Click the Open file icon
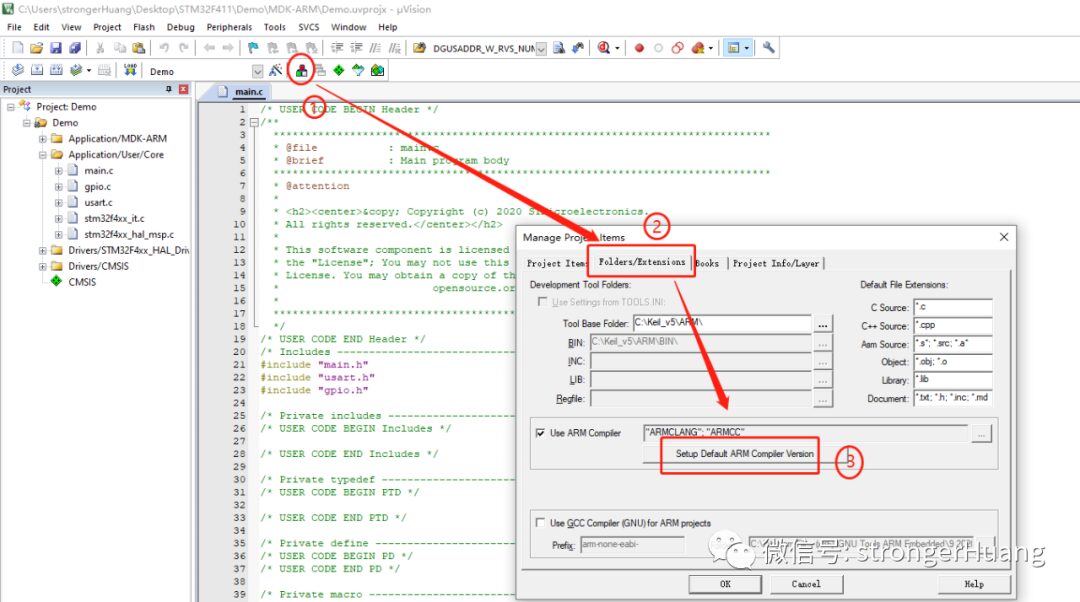This screenshot has width=1080, height=602. pos(37,48)
